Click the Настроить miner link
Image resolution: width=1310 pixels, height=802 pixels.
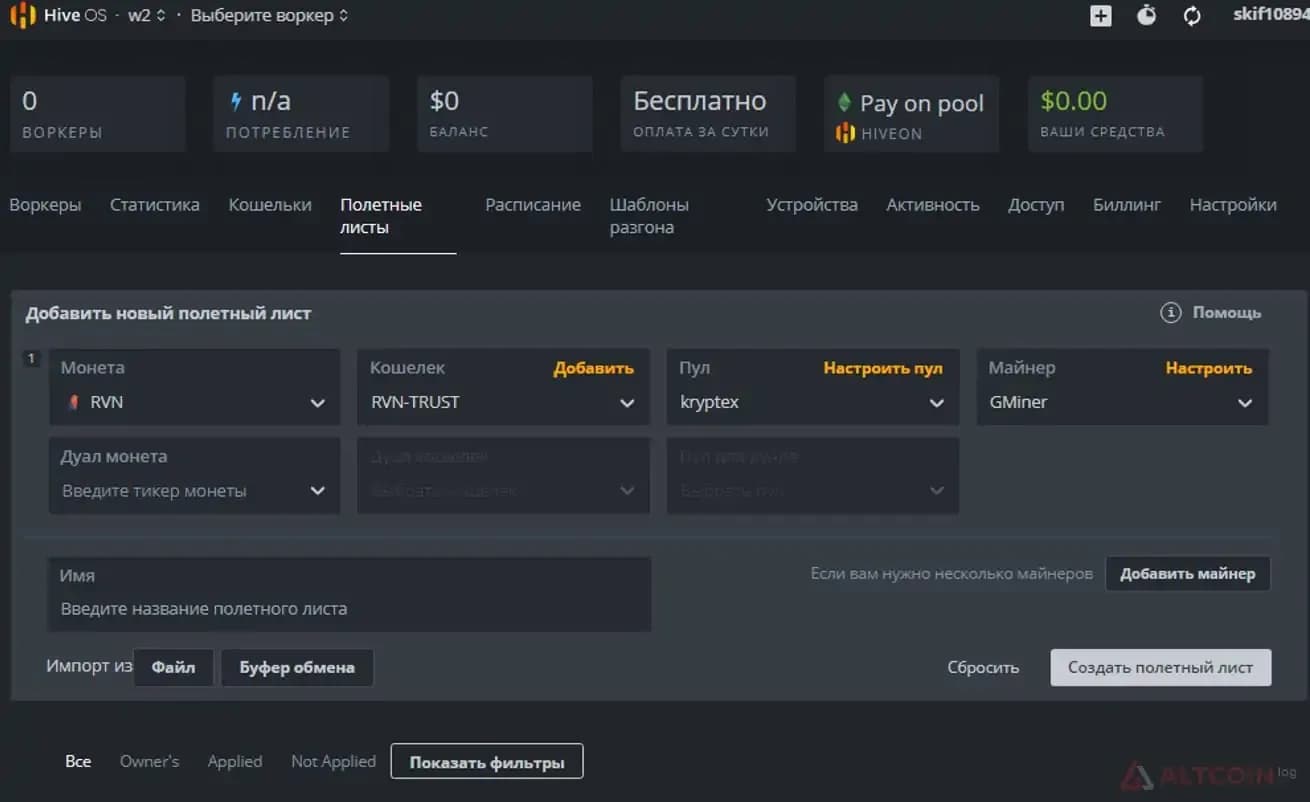coord(1209,368)
